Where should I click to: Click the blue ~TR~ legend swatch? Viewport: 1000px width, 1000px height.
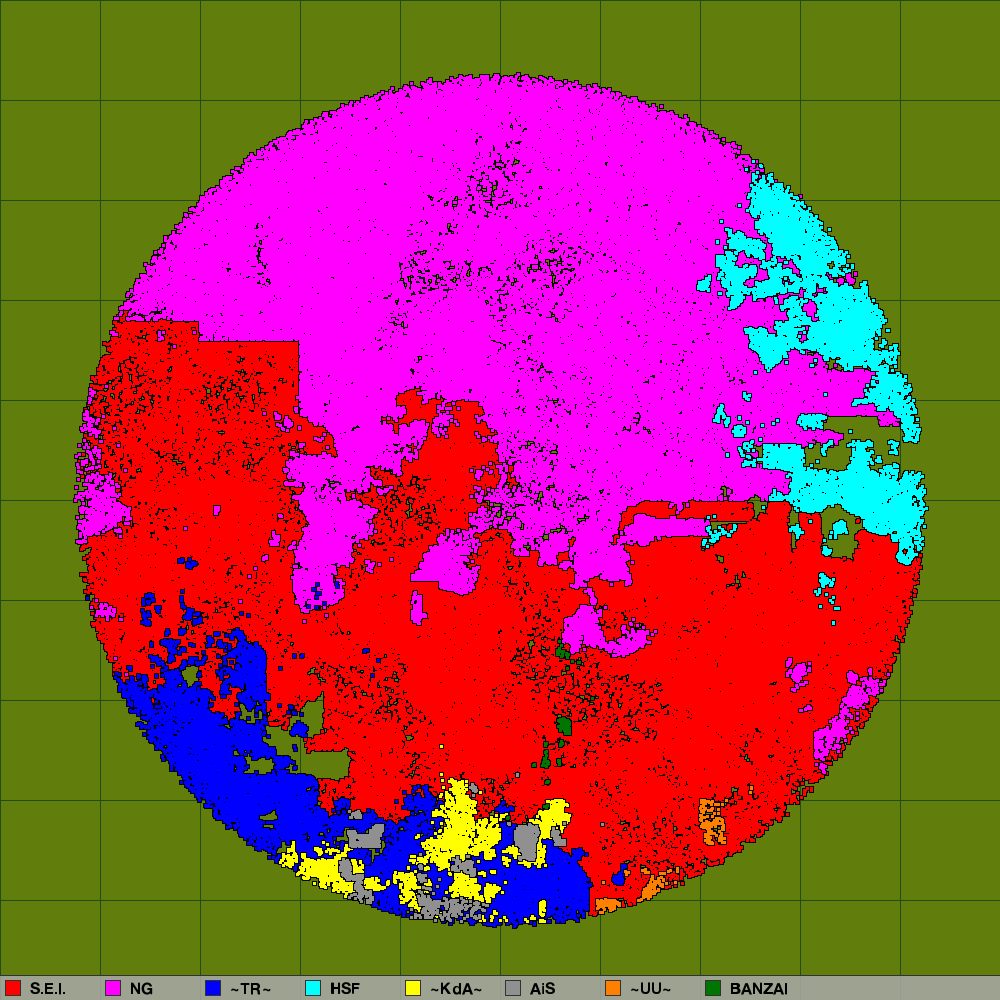click(213, 988)
